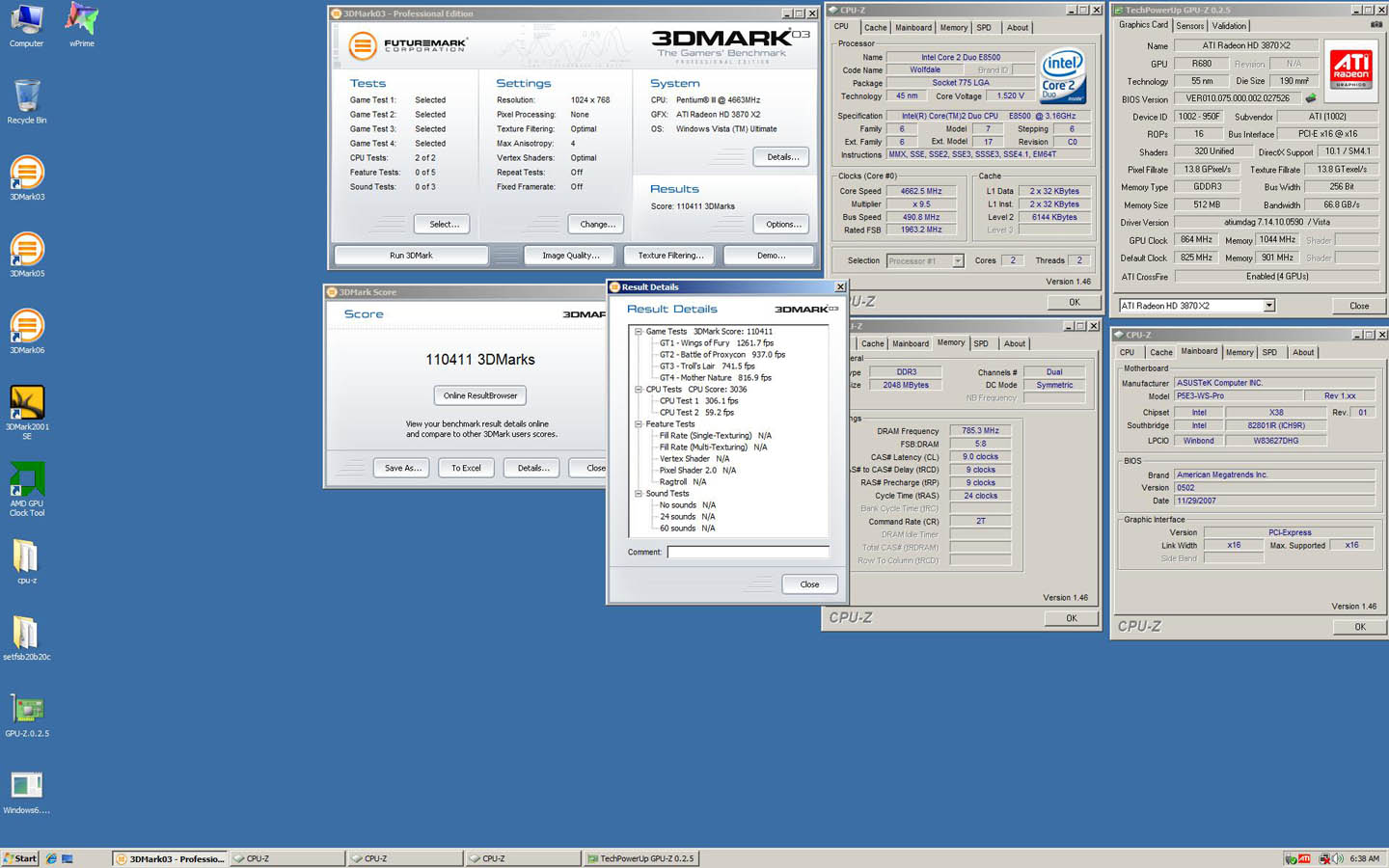Switch to the Sensors tab in GPU-Z
This screenshot has height=868, width=1389.
(1189, 26)
